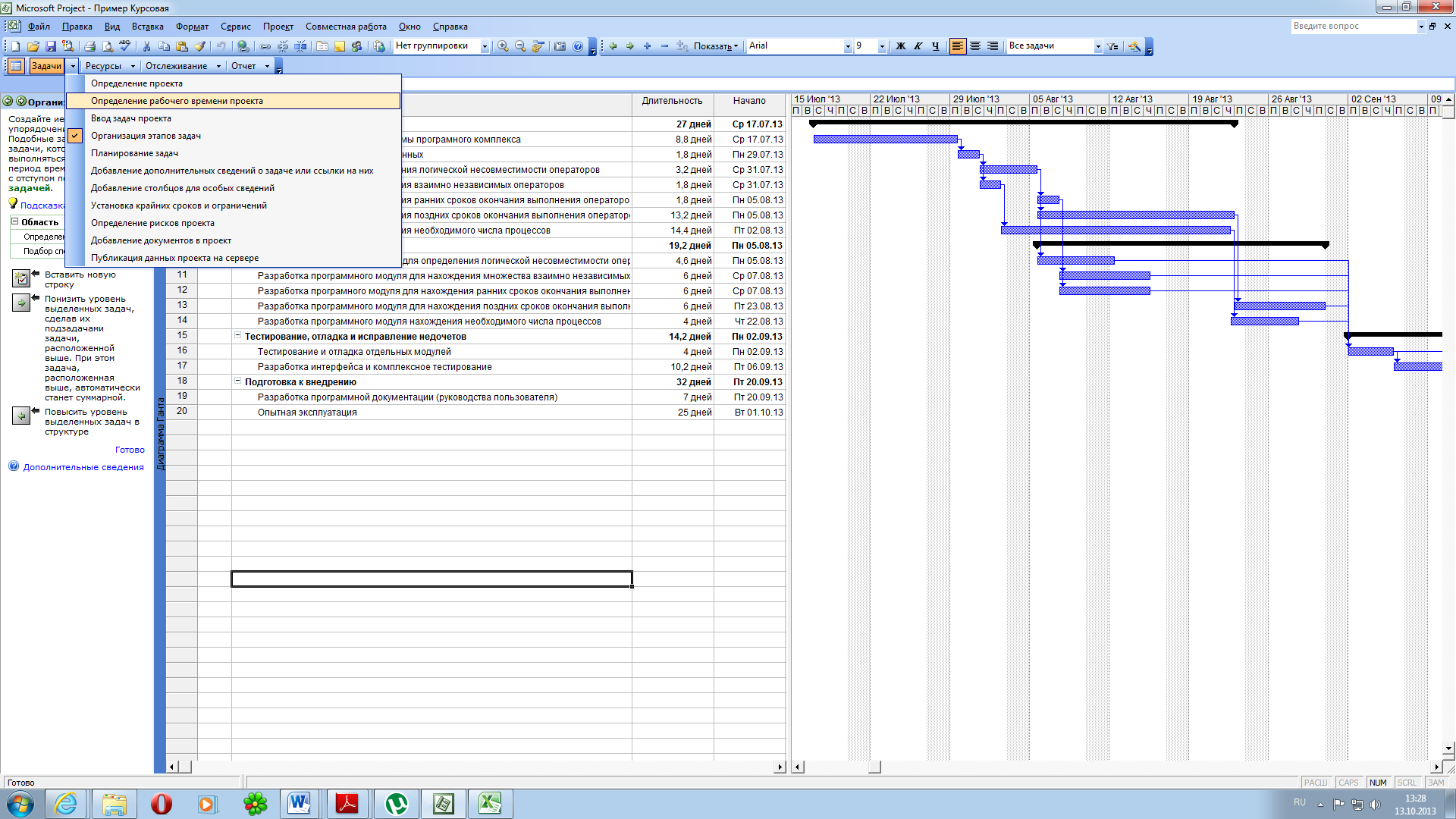Viewport: 1456px width, 819px height.
Task: Toggle the align left button
Action: pyautogui.click(x=958, y=46)
